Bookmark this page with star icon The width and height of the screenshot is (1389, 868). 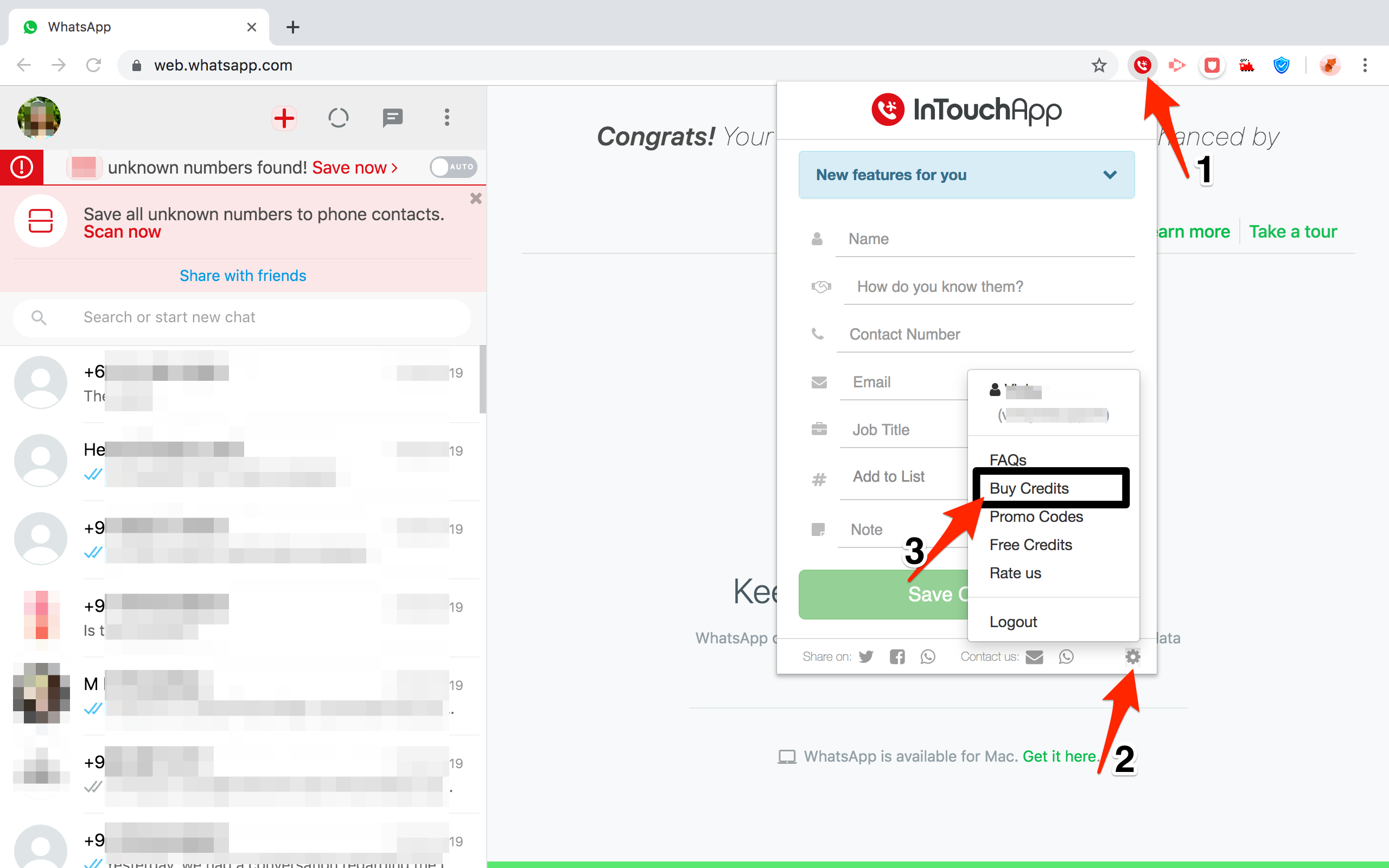[x=1099, y=66]
